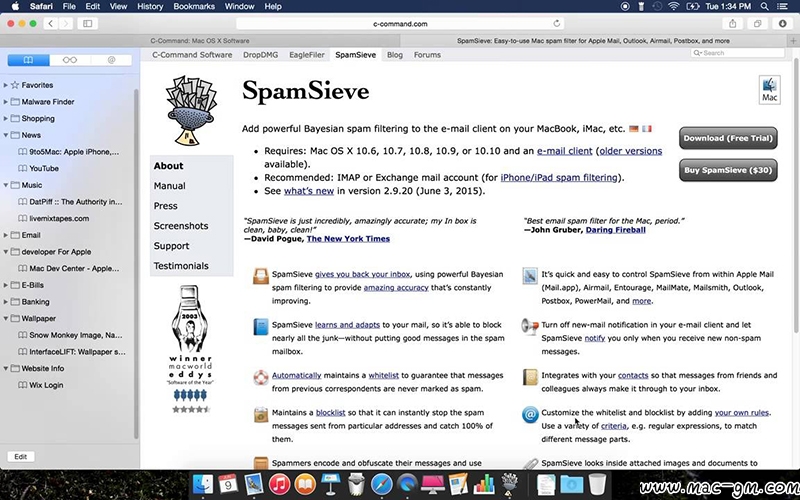Go forward with the Safari forward arrow
Viewport: 800px width, 500px height.
point(66,23)
